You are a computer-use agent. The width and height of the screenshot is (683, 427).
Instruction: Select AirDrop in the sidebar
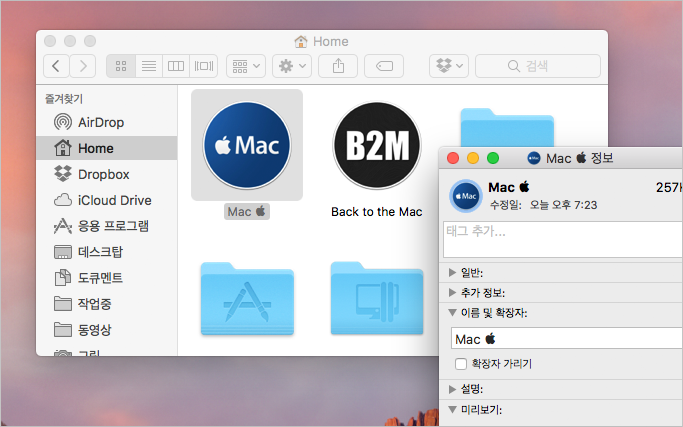(107, 122)
